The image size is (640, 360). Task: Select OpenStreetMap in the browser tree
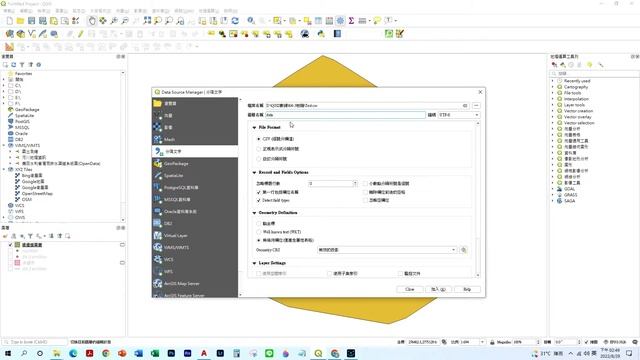tap(37, 193)
